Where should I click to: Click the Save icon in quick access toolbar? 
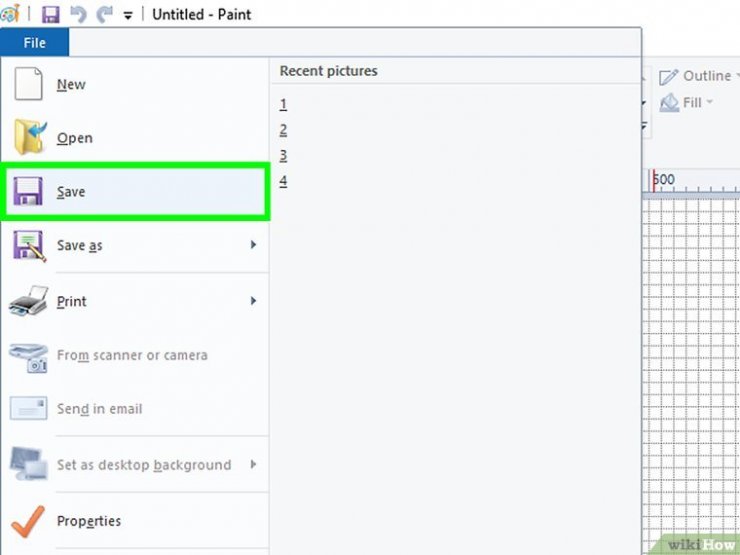click(x=50, y=14)
